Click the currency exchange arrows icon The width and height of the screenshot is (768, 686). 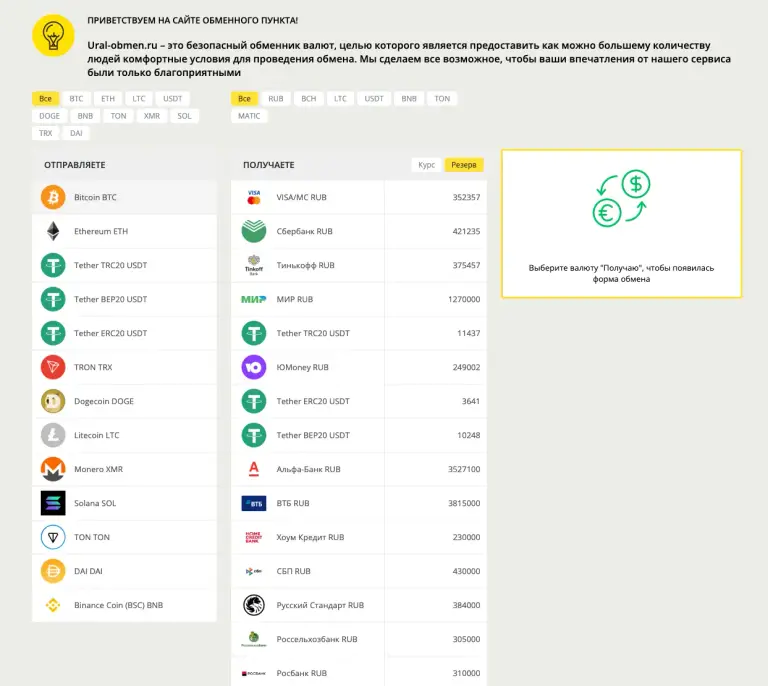tap(622, 198)
